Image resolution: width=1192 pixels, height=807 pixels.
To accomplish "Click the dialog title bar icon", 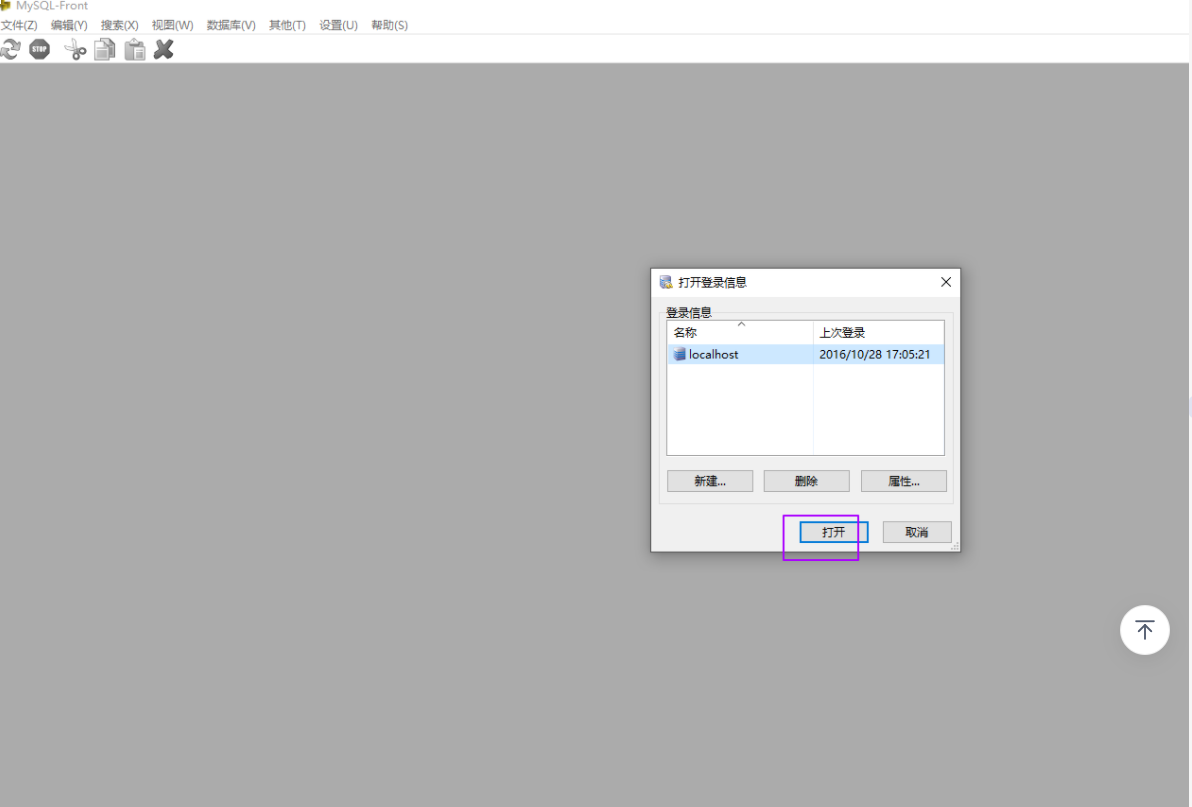I will pos(666,282).
